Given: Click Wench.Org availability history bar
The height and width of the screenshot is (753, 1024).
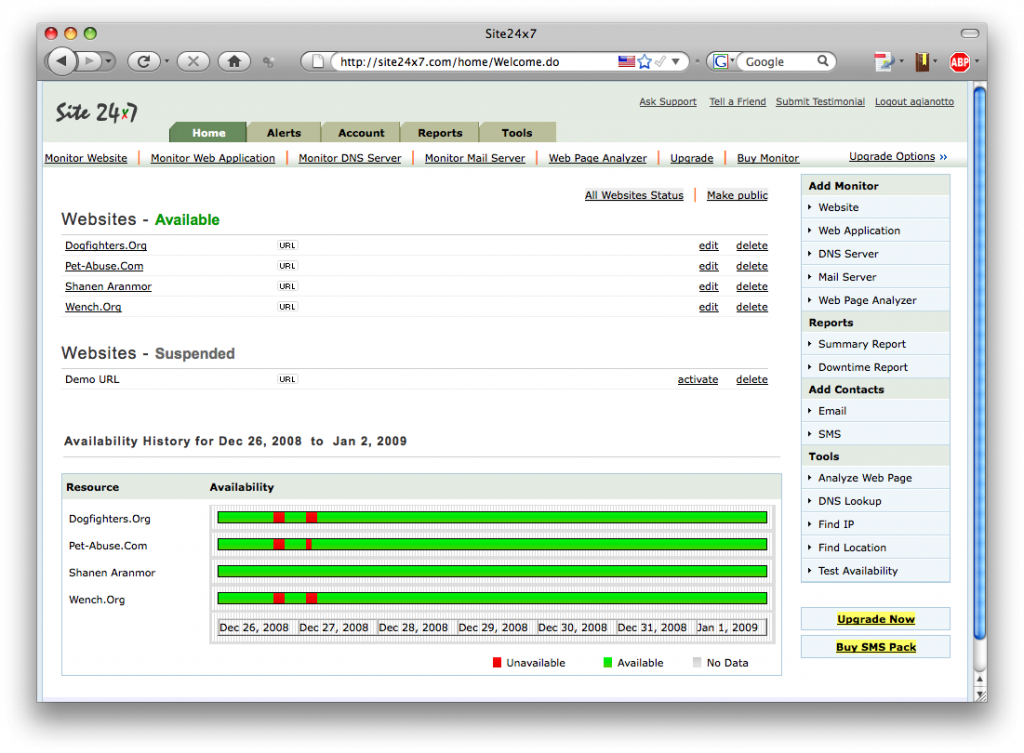Looking at the screenshot, I should pyautogui.click(x=492, y=598).
